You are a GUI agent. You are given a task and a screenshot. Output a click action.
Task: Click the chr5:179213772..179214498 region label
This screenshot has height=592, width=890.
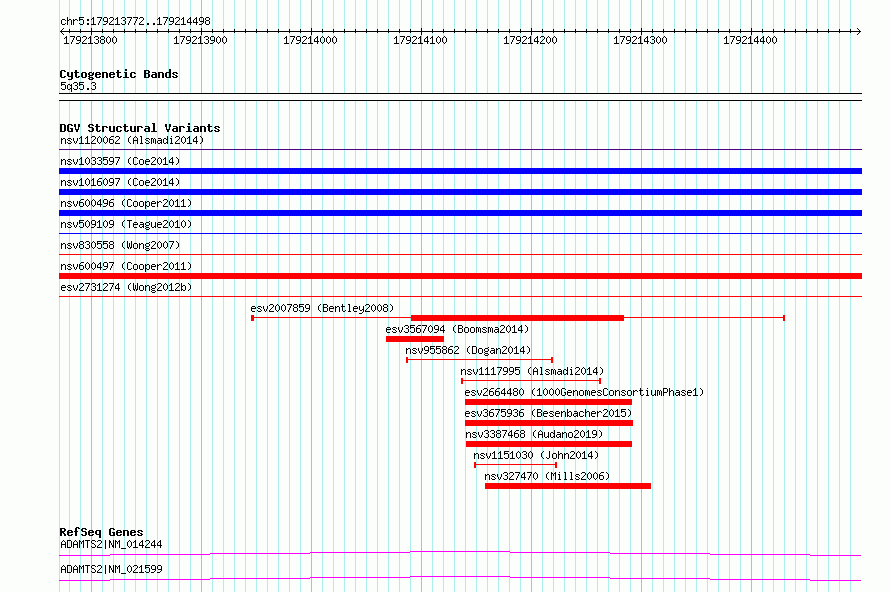(135, 21)
